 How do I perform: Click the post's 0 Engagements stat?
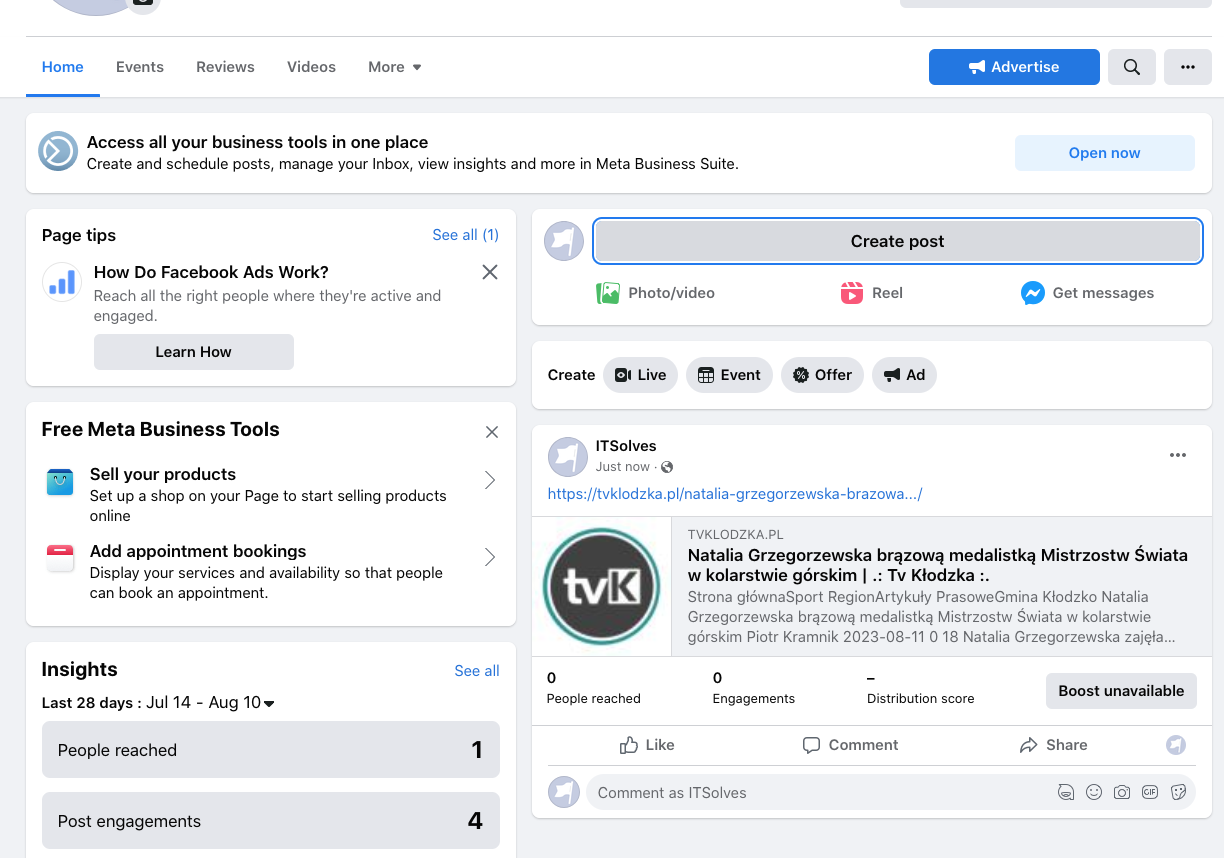754,688
